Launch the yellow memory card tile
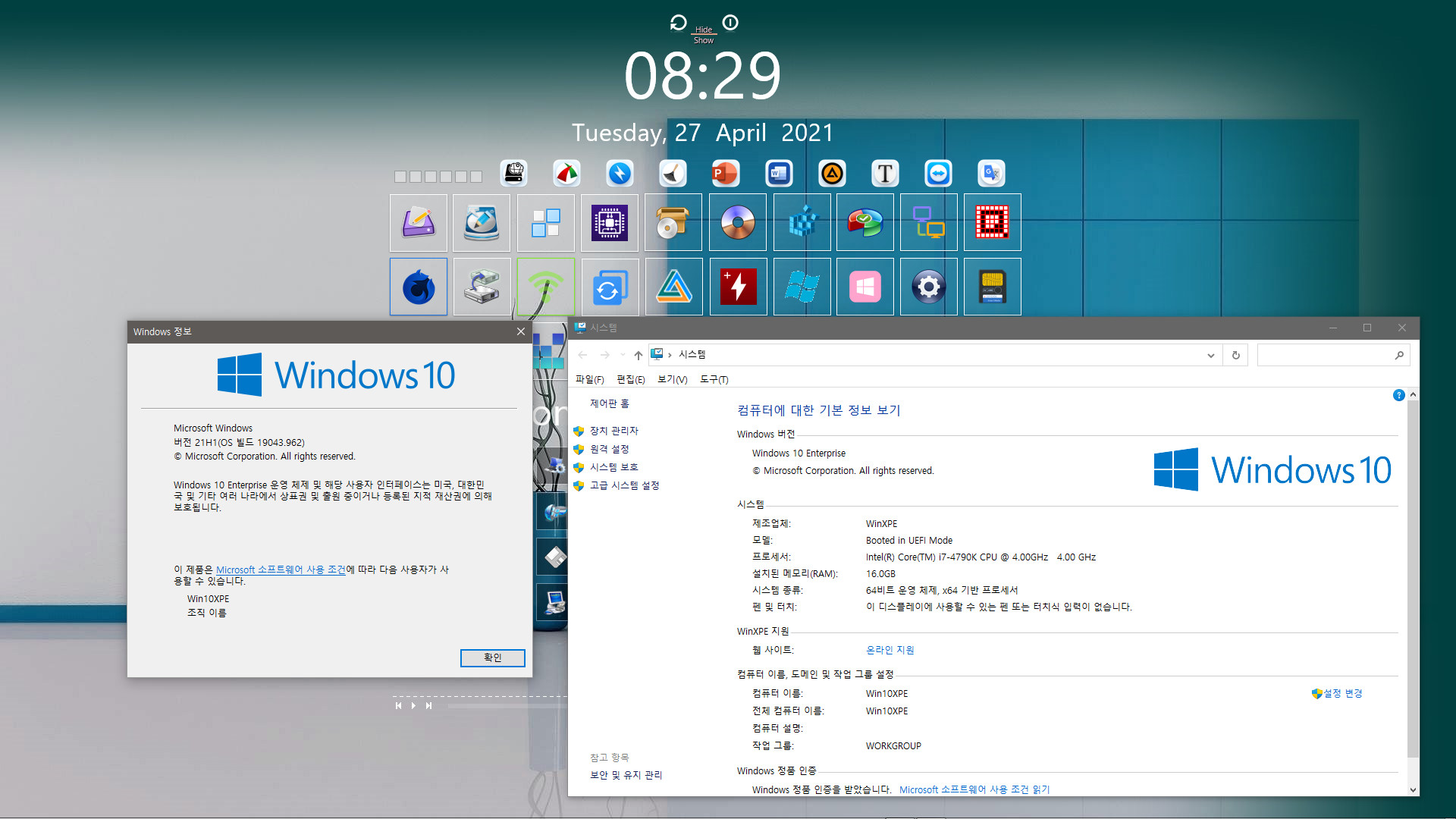The image size is (1456, 819). [x=993, y=287]
